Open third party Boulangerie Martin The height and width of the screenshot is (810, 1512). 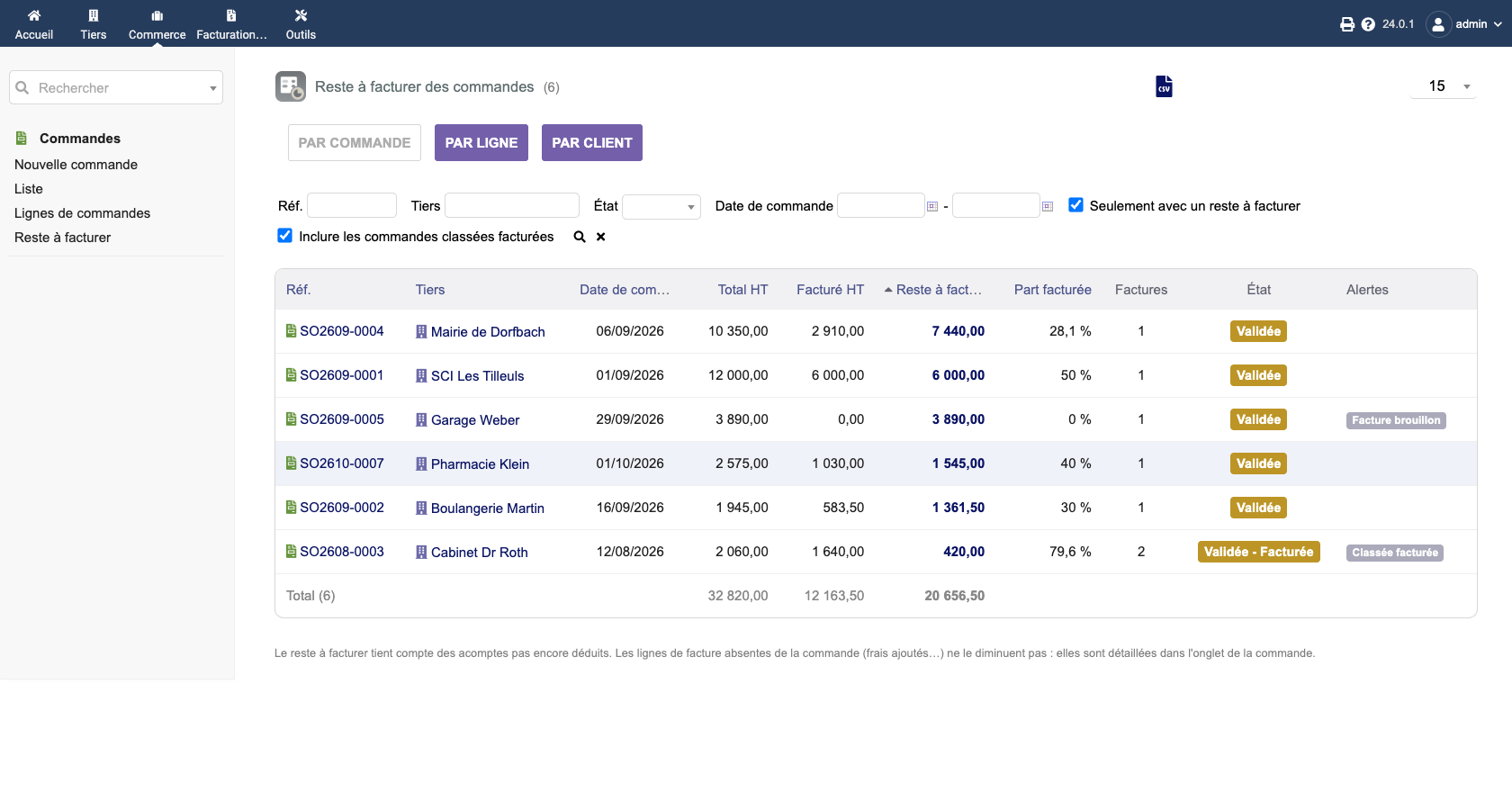tap(488, 508)
